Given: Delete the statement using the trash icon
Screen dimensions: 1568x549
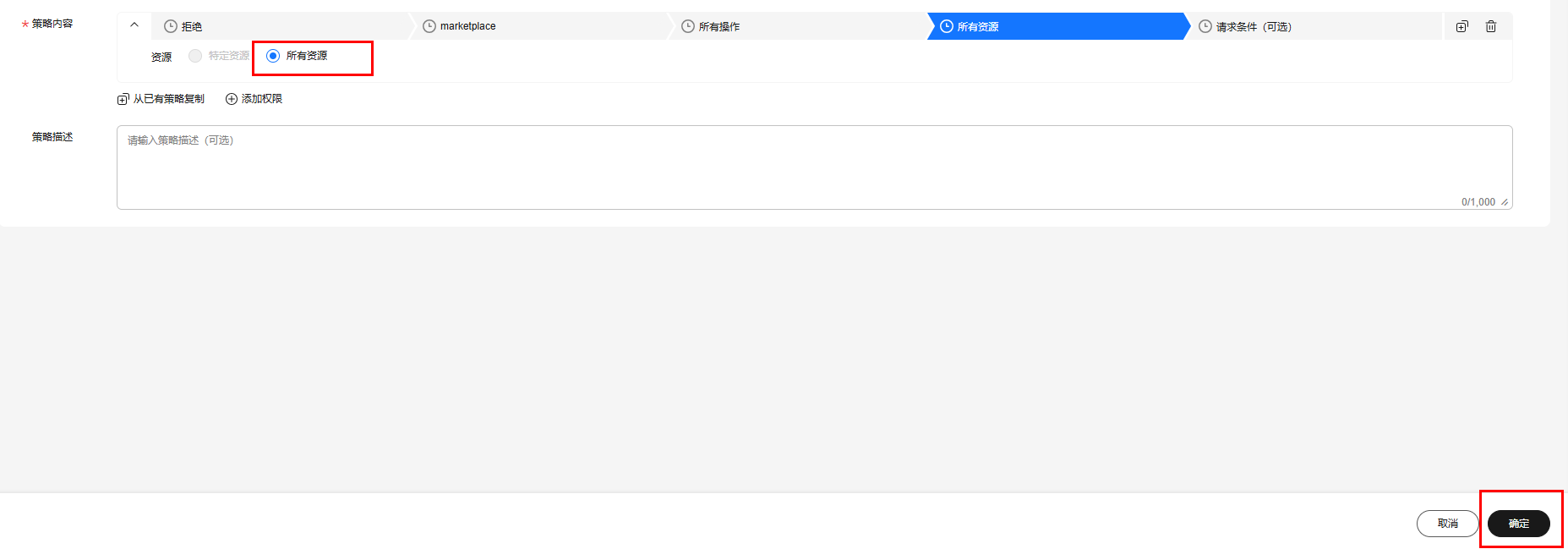Looking at the screenshot, I should [1491, 26].
